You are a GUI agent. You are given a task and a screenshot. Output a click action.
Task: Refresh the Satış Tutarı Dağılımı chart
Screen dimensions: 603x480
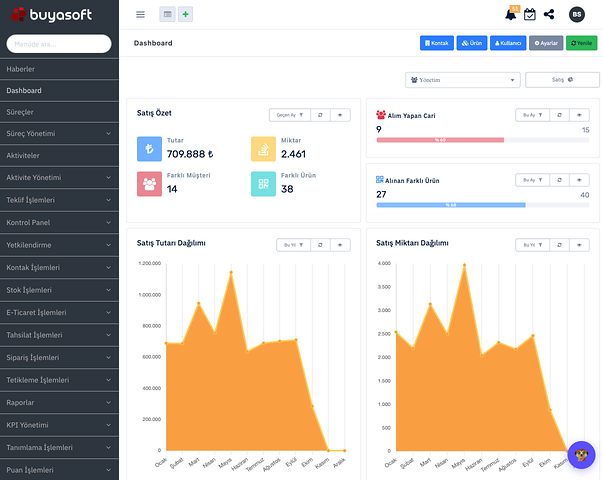click(x=320, y=245)
